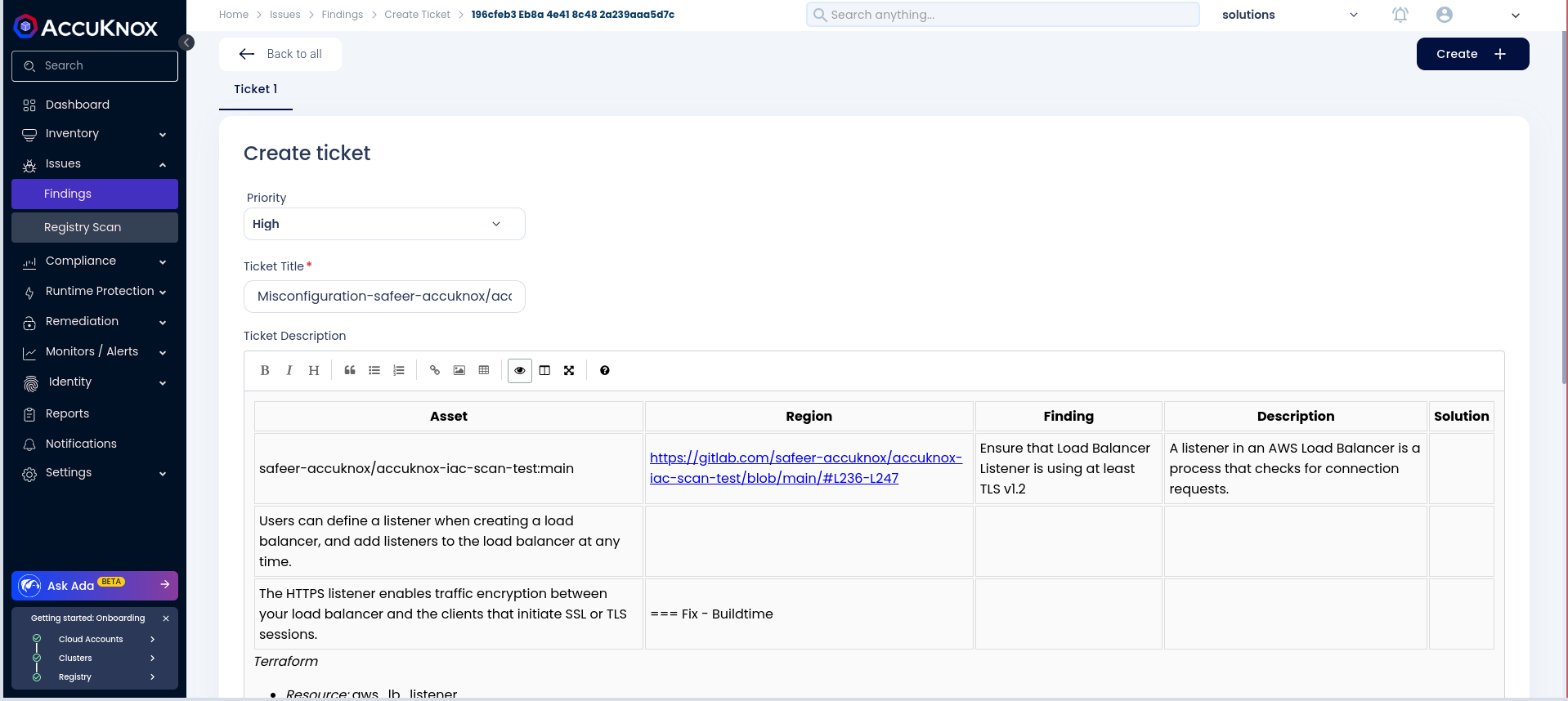Open Clusters onboarding step
1568x701 pixels.
click(x=95, y=658)
